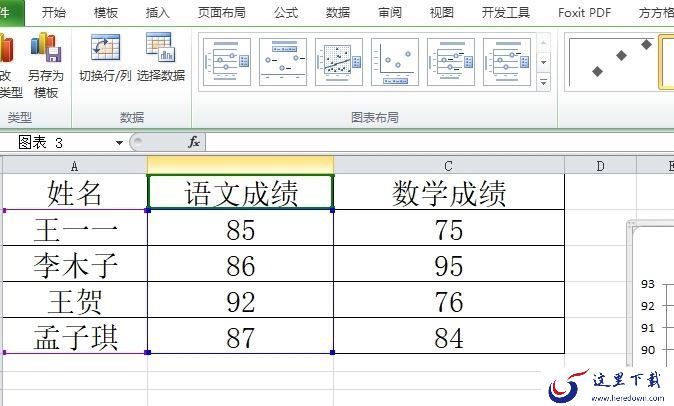Select cell with value 92 in 语文成绩 column
Image resolution: width=674 pixels, height=406 pixels.
(240, 300)
